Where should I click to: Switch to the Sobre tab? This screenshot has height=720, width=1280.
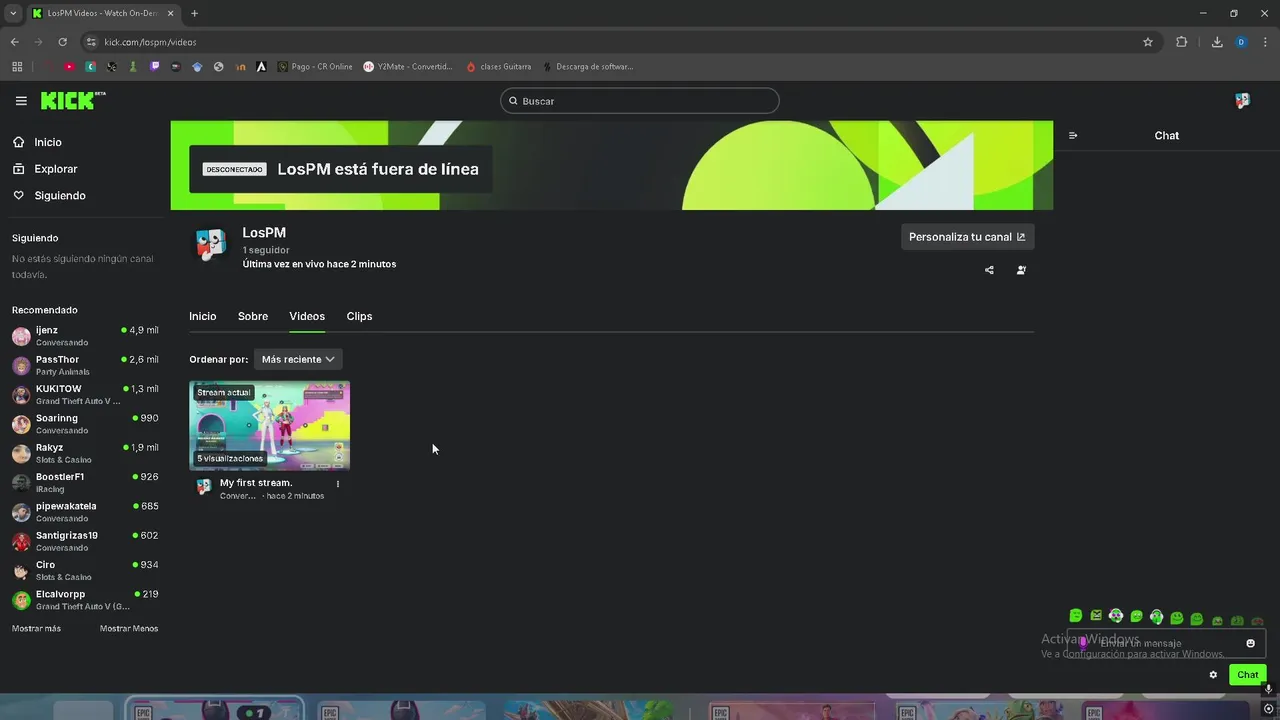pos(253,316)
